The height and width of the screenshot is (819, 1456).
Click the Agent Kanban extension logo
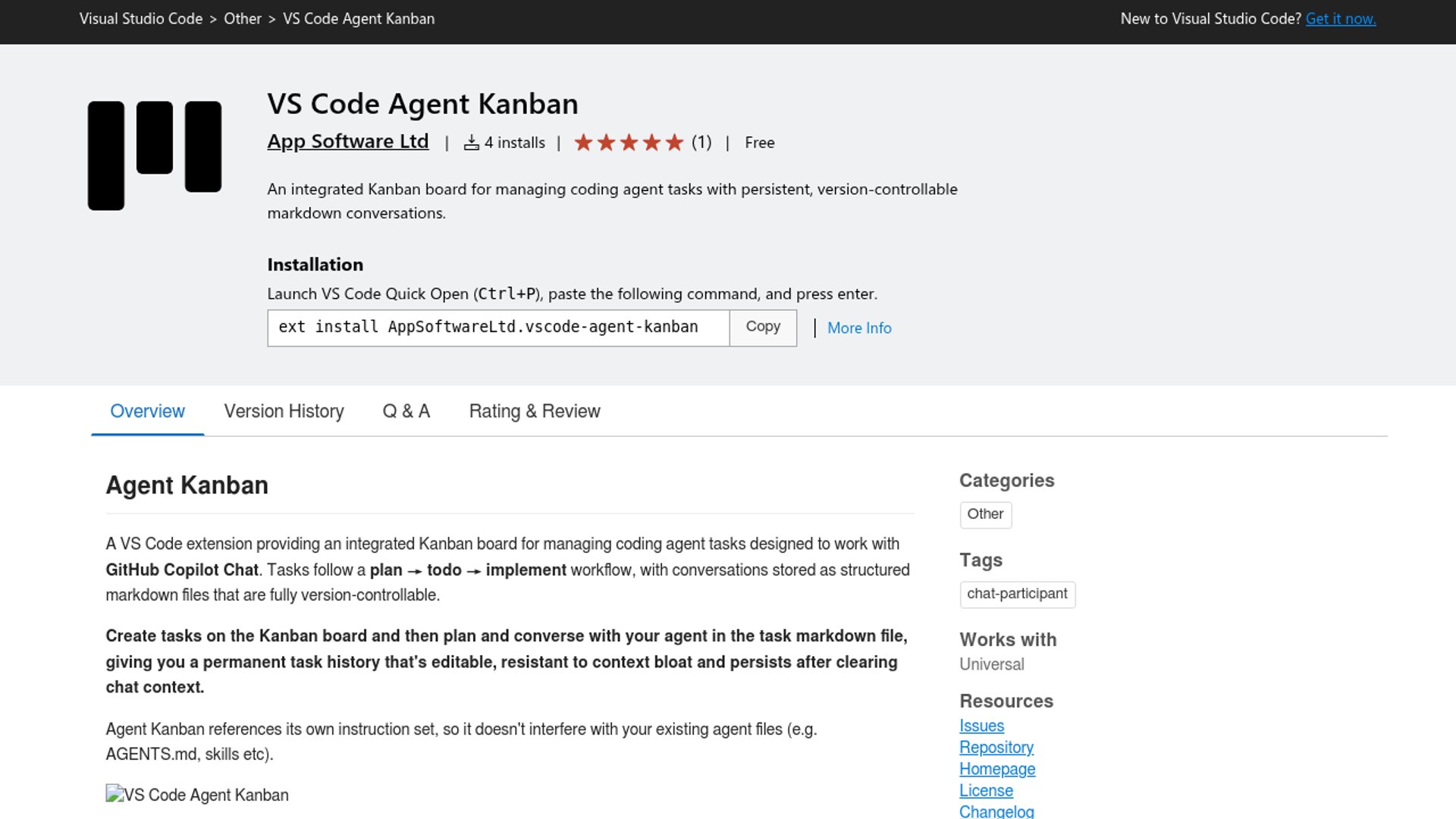(x=155, y=155)
